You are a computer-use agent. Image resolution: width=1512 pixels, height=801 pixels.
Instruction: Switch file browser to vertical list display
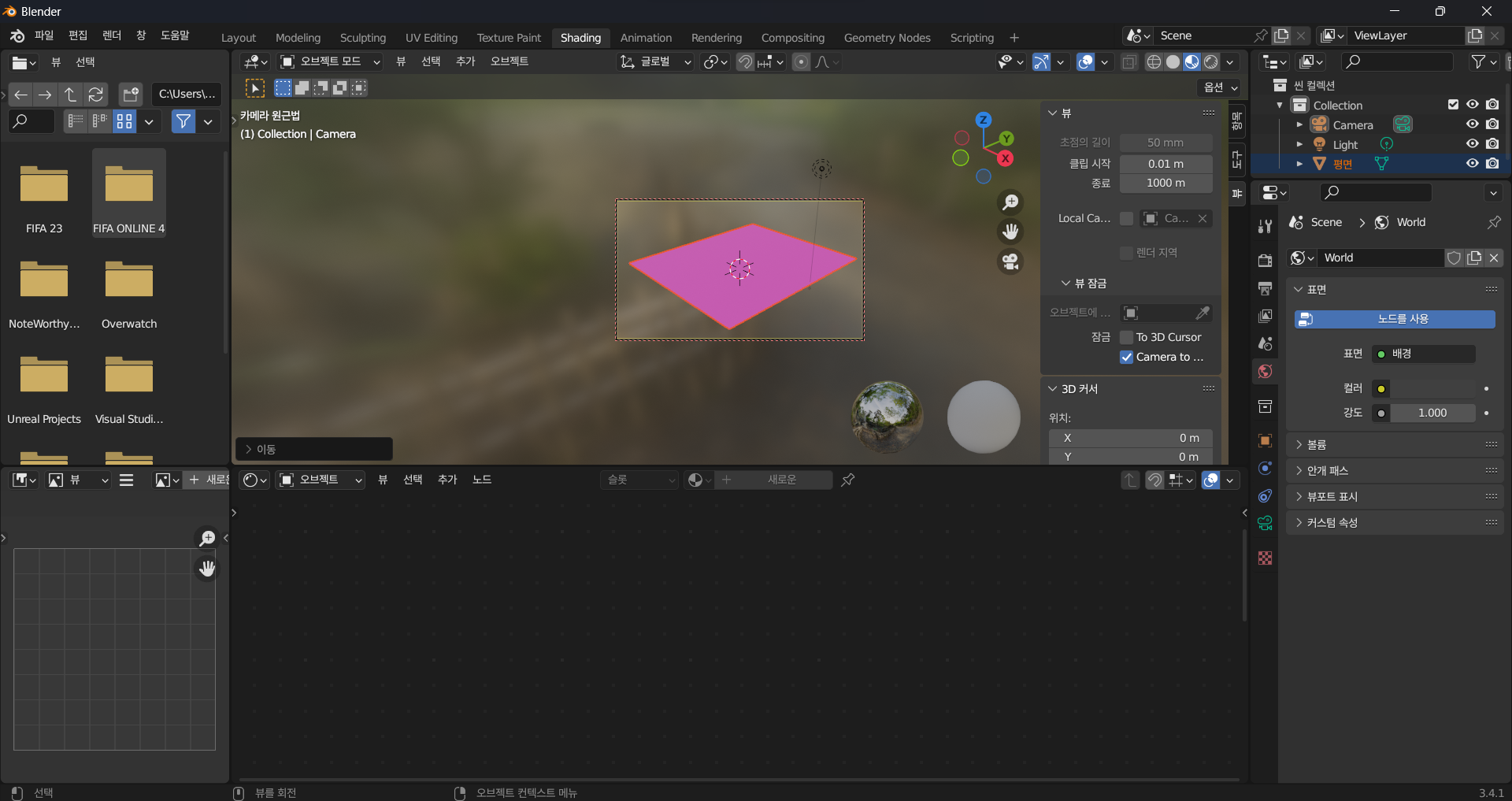[76, 121]
